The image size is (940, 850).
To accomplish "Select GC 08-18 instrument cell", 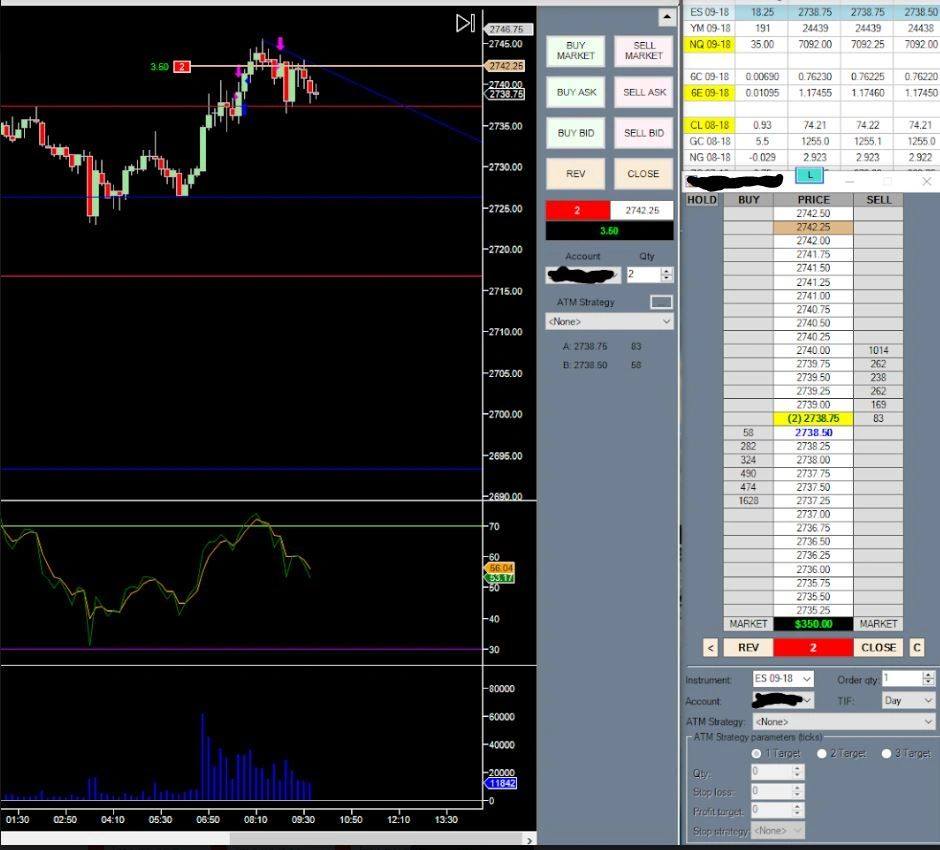I will (710, 141).
